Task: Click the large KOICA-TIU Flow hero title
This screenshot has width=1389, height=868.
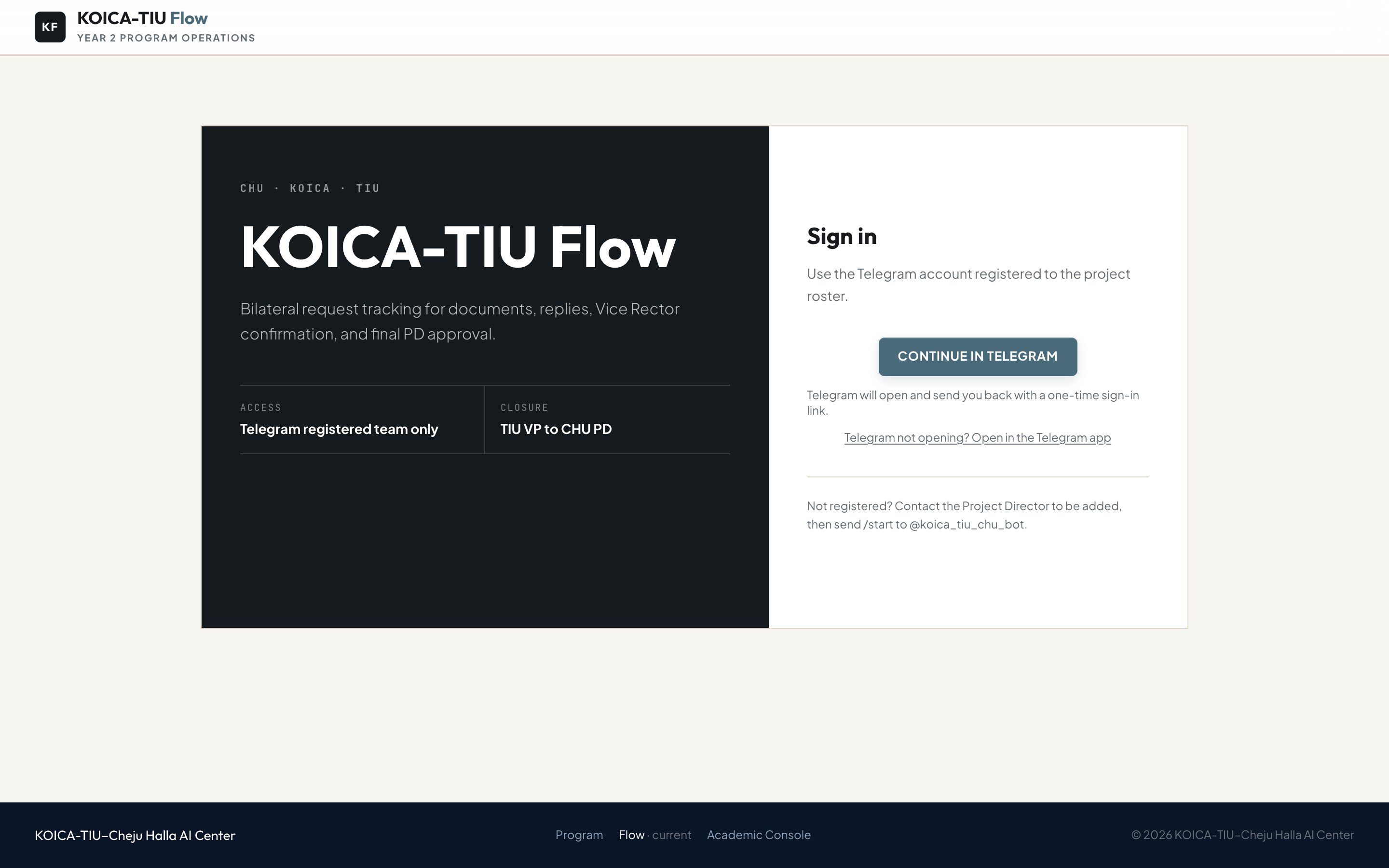Action: (458, 247)
